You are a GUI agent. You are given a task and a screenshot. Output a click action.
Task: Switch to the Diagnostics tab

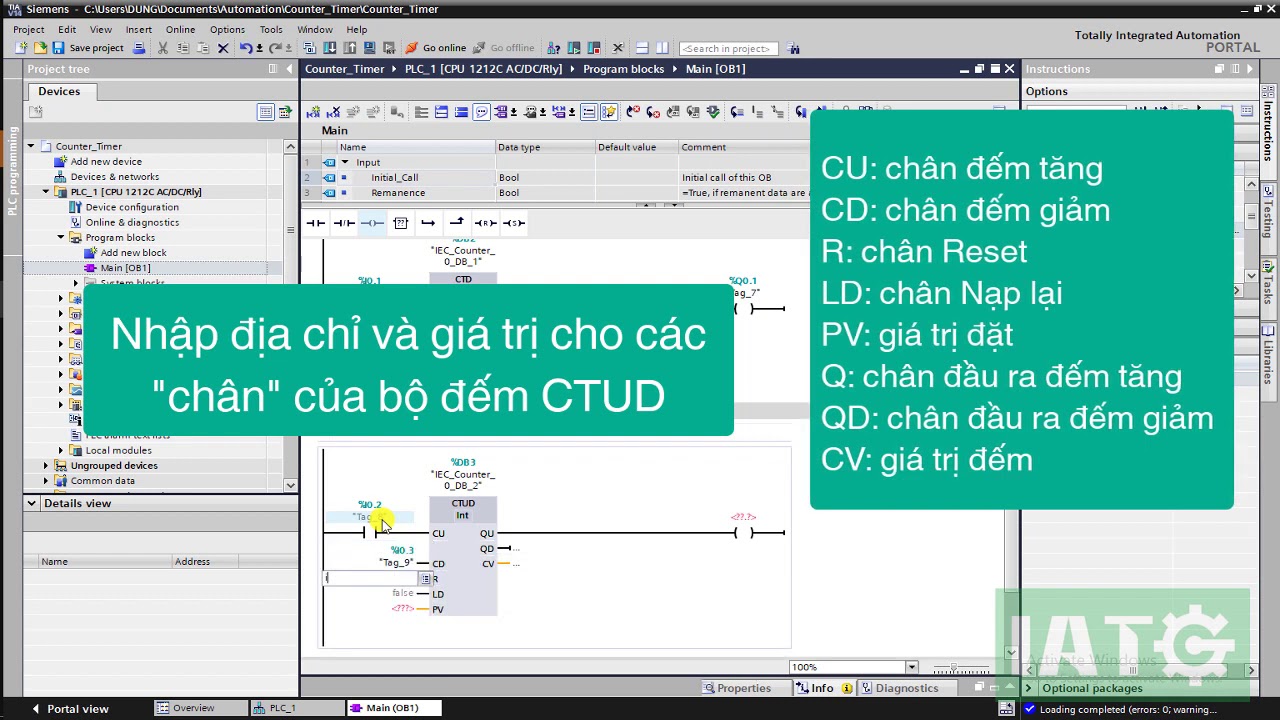(x=900, y=688)
